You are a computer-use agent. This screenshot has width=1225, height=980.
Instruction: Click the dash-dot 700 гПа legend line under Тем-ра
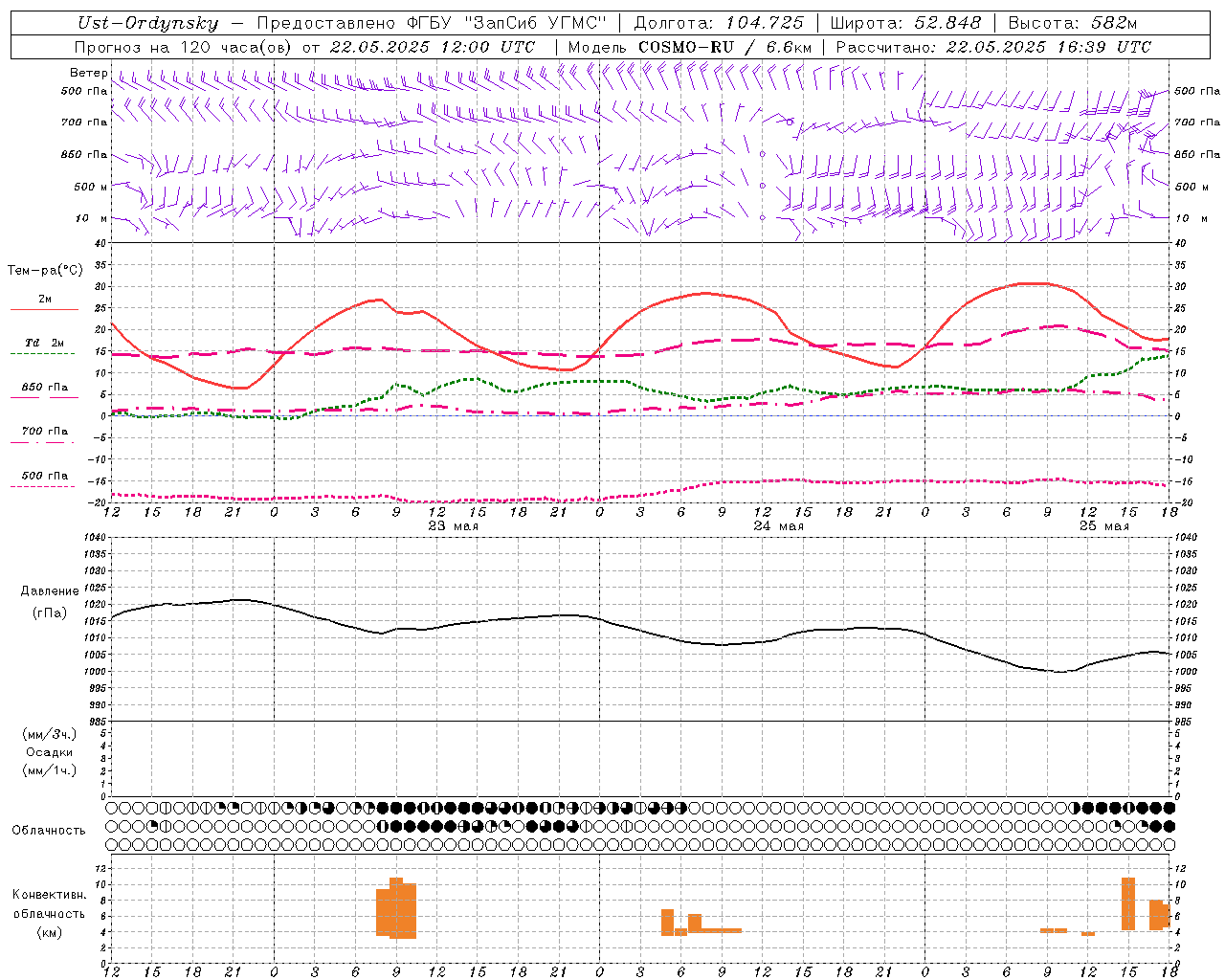(x=44, y=443)
